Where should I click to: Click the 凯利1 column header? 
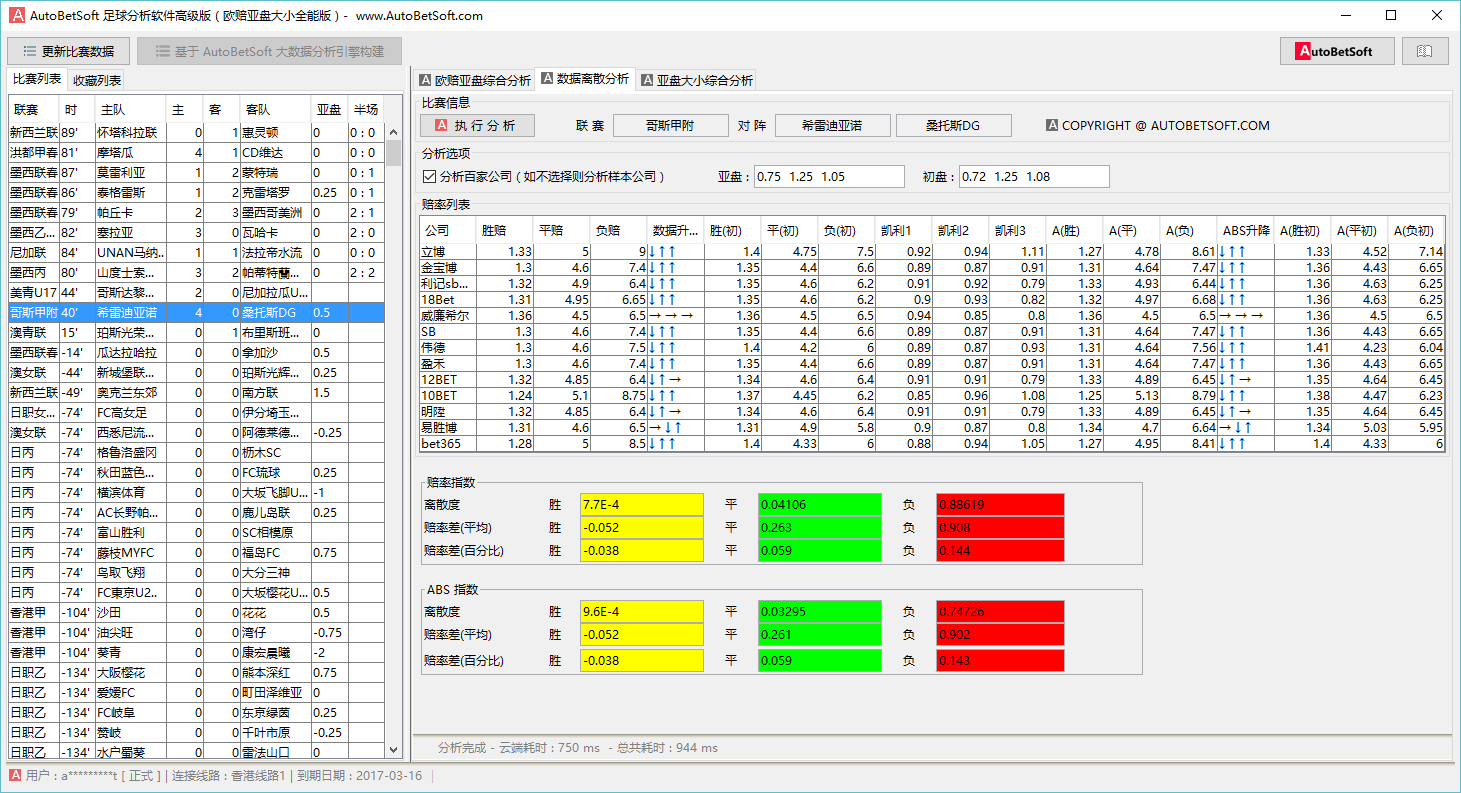(904, 230)
